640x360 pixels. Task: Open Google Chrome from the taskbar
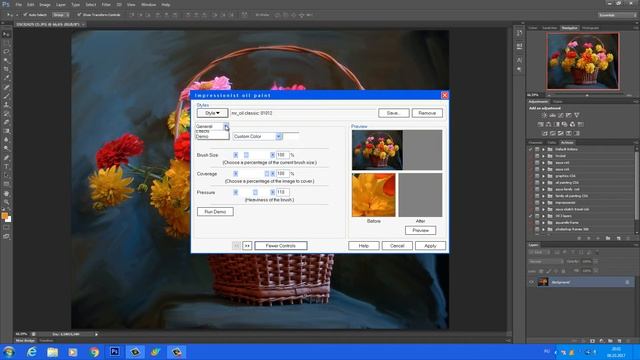(94, 352)
